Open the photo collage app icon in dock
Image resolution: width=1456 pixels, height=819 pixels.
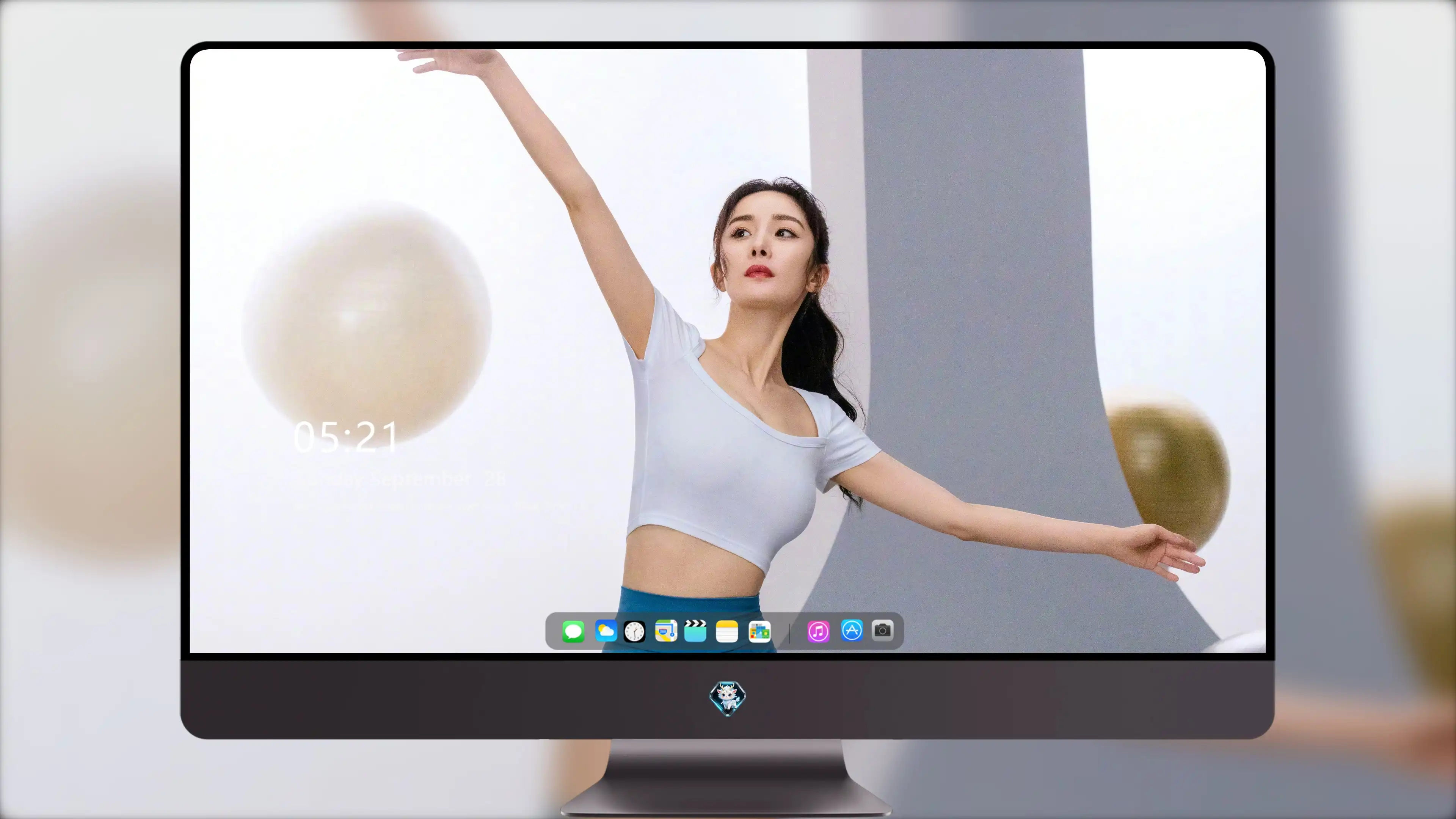tap(759, 631)
